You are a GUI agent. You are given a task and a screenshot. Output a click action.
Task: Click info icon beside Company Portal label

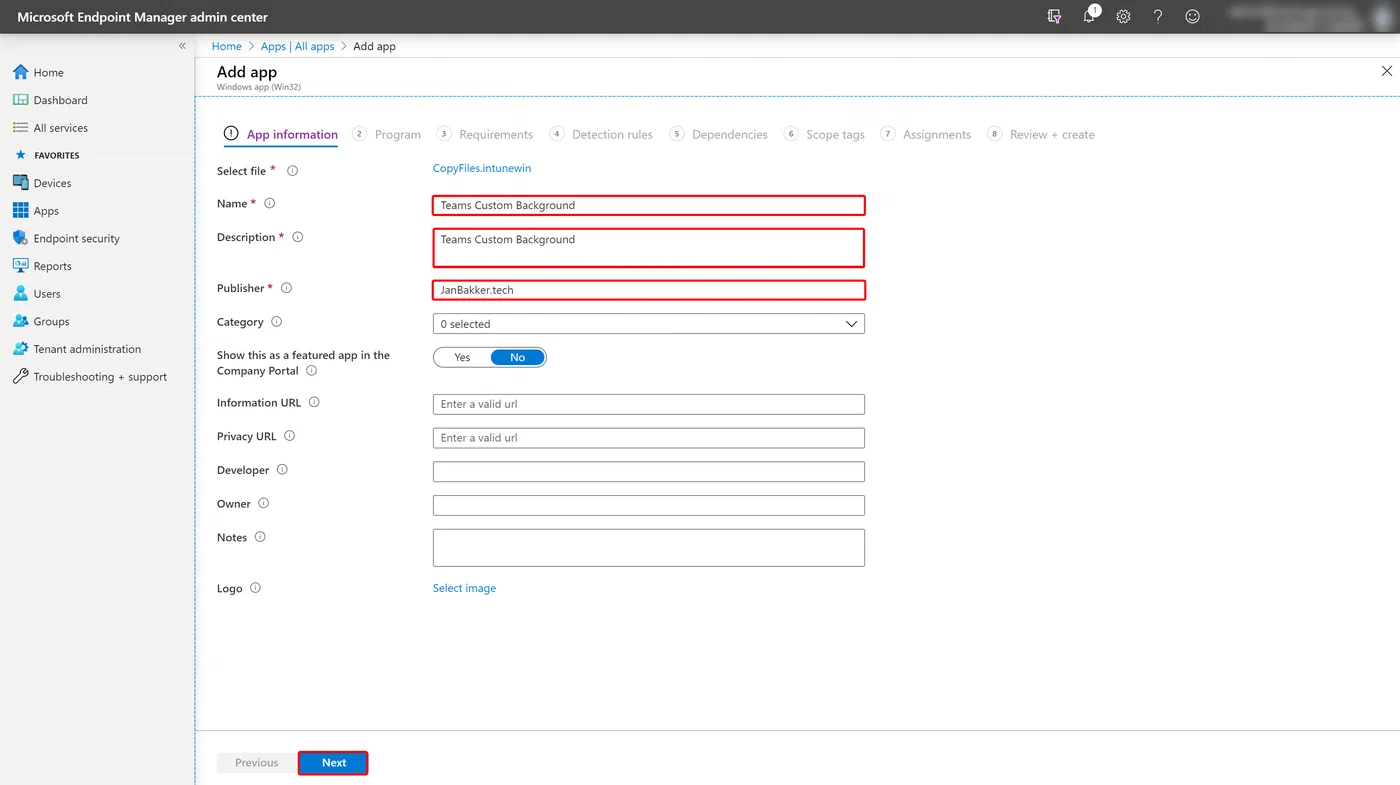(311, 371)
